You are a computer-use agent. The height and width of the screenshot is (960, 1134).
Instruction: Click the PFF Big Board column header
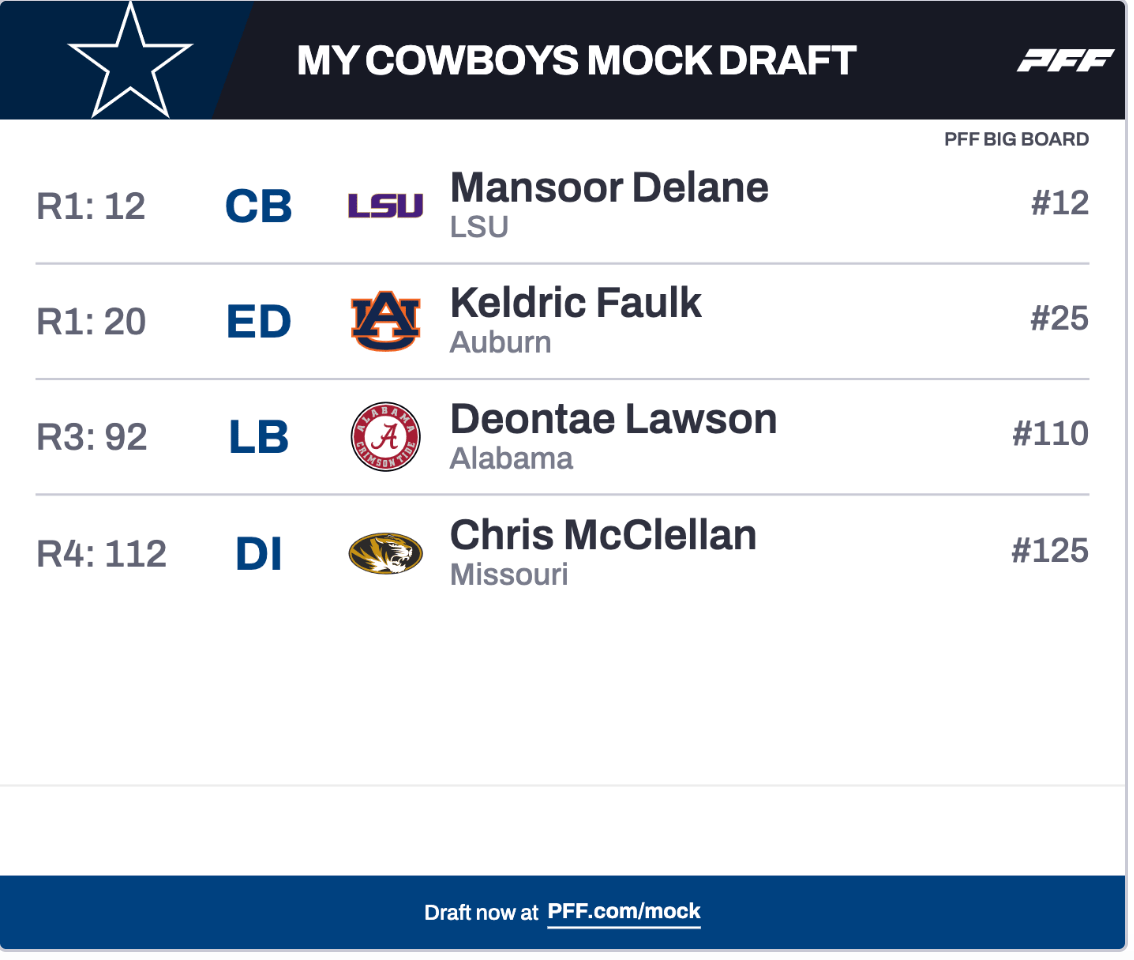click(1016, 140)
